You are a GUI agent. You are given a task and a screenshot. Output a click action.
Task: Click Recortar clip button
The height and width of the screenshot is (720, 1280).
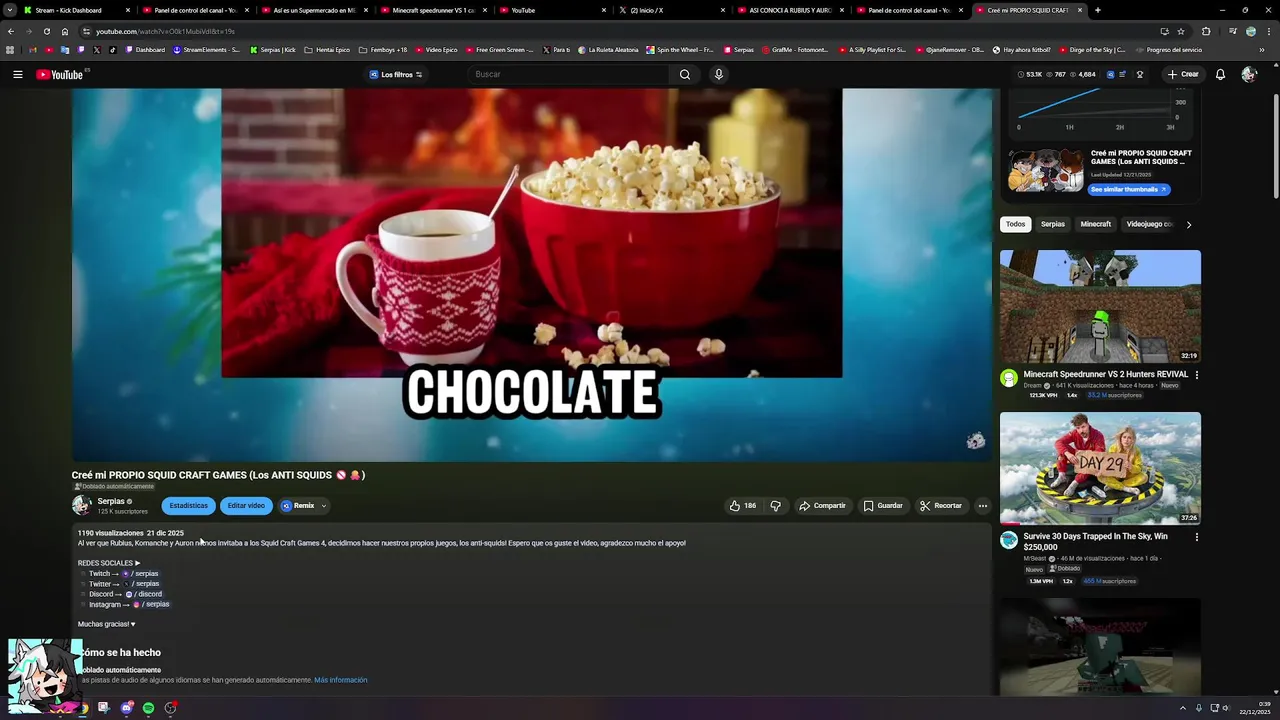[x=941, y=506]
